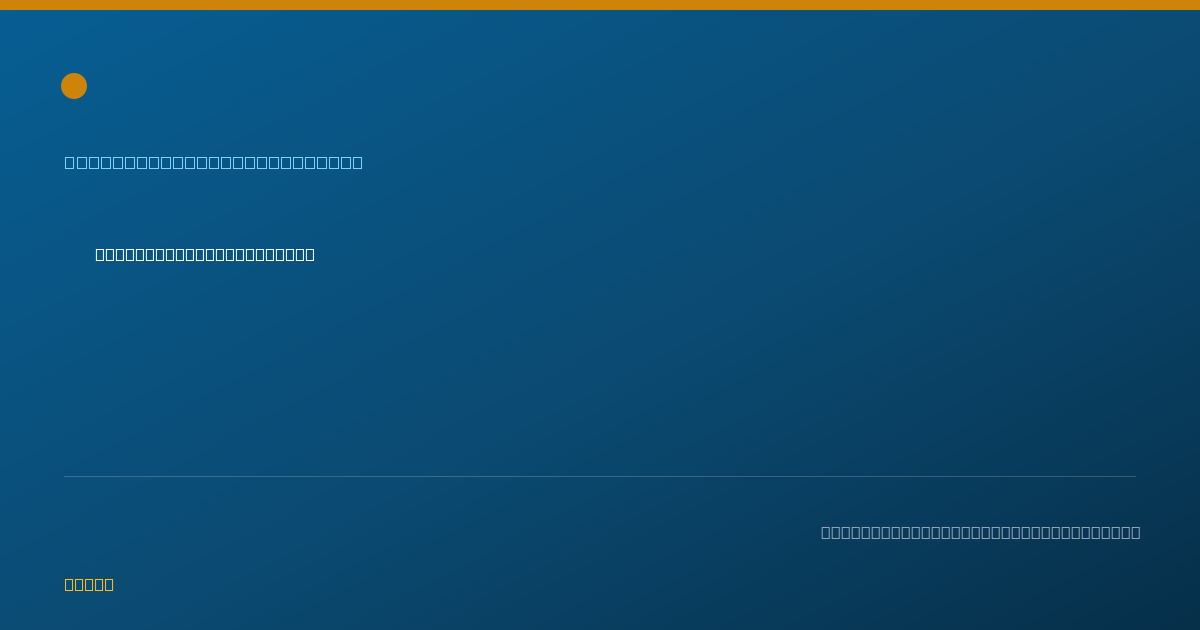Click the white indented line of text
Image resolution: width=1200 pixels, height=630 pixels.
(205, 254)
